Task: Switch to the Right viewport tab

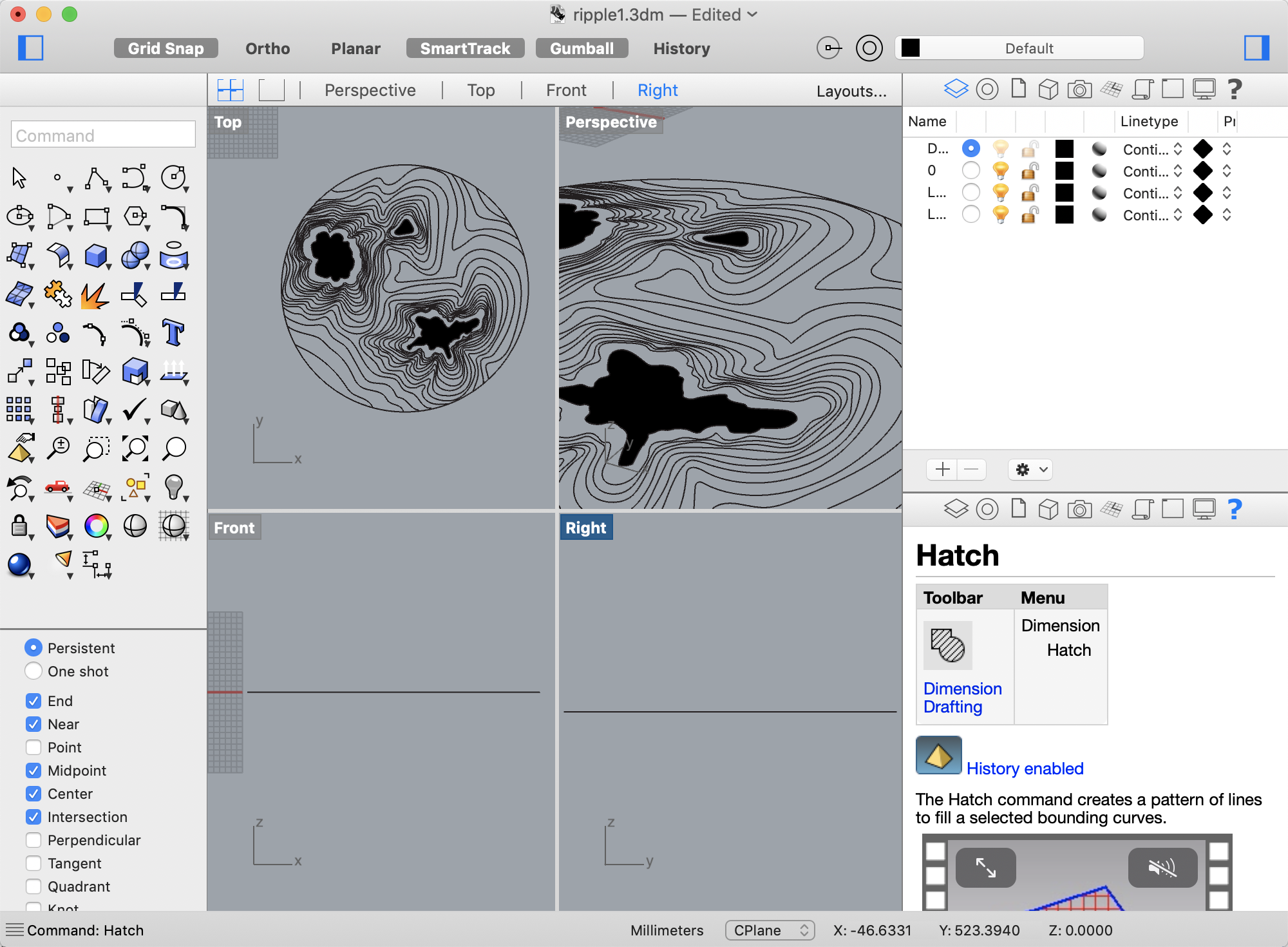Action: [658, 89]
